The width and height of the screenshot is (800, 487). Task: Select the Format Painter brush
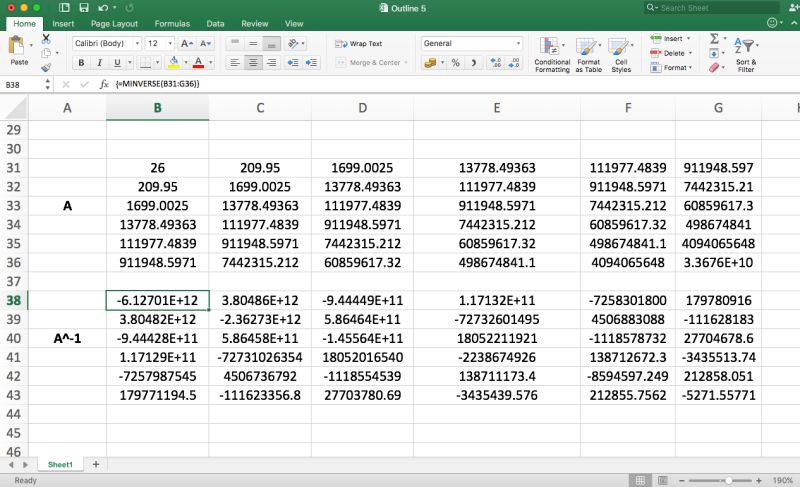[x=46, y=67]
